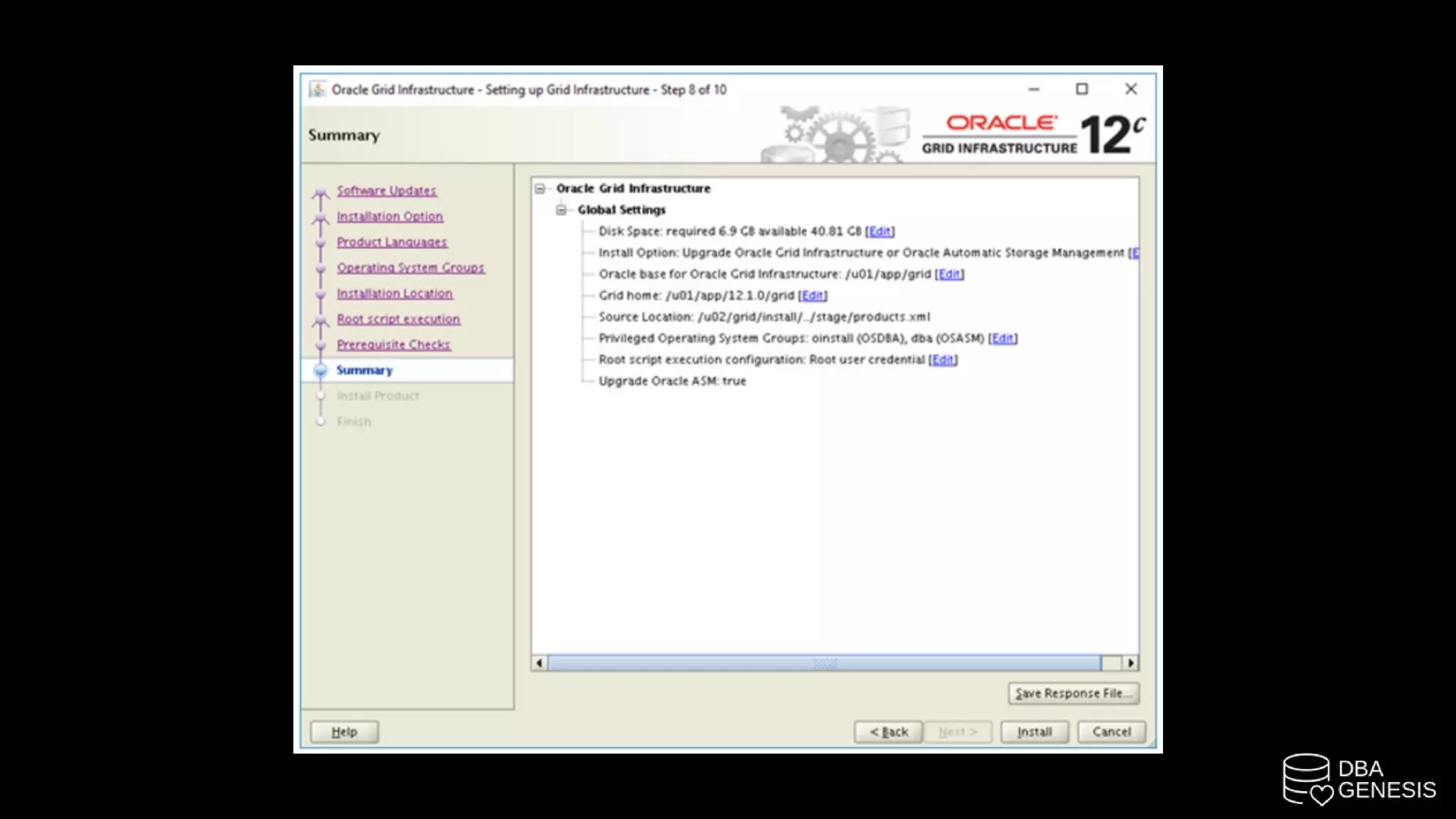Minimize the installer window
The height and width of the screenshot is (819, 1456).
1034,90
